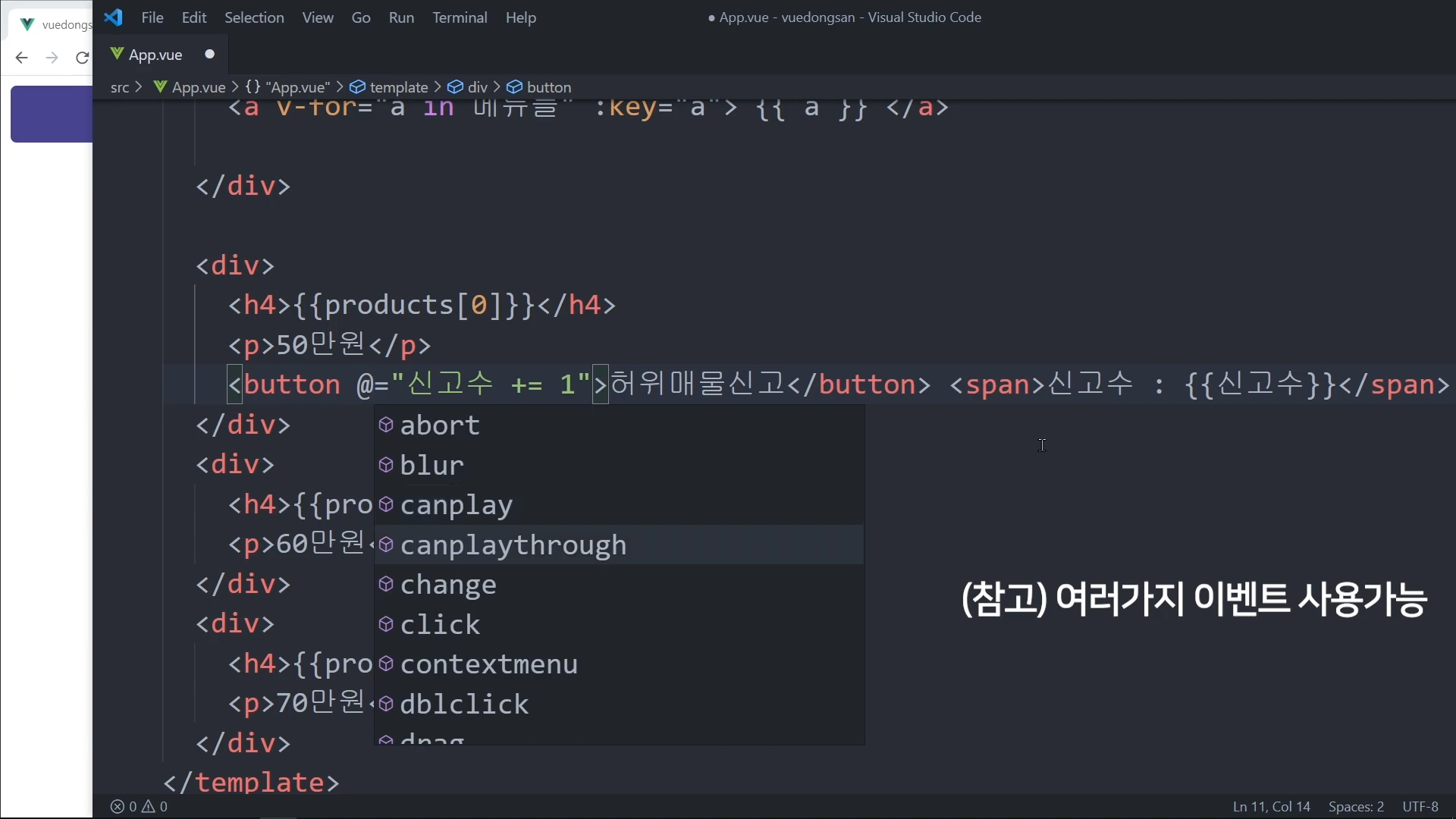Click the errors count icon in status bar
This screenshot has width=1456, height=819.
pos(118,807)
